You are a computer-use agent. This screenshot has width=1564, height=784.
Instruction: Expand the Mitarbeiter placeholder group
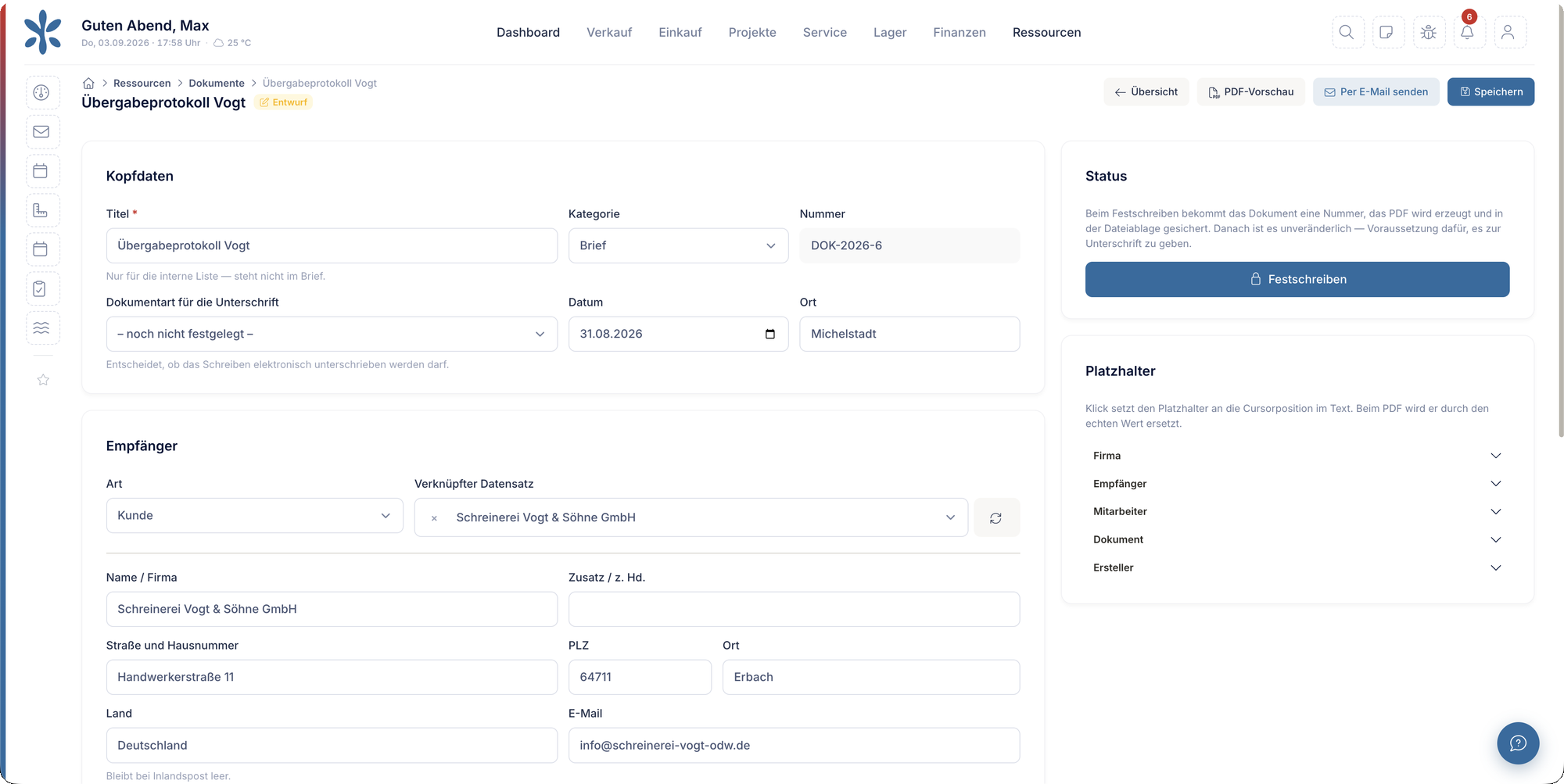pos(1297,511)
